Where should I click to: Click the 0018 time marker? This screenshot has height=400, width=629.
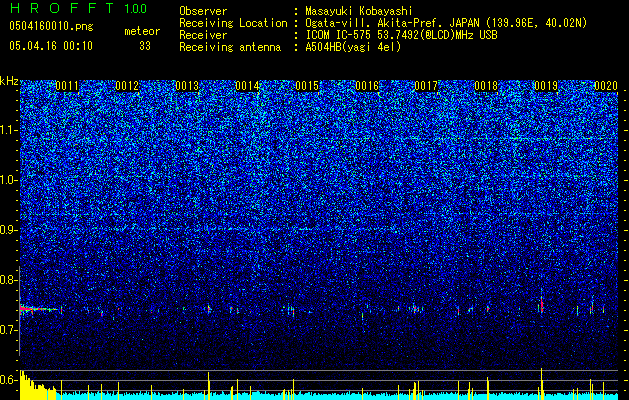486,86
